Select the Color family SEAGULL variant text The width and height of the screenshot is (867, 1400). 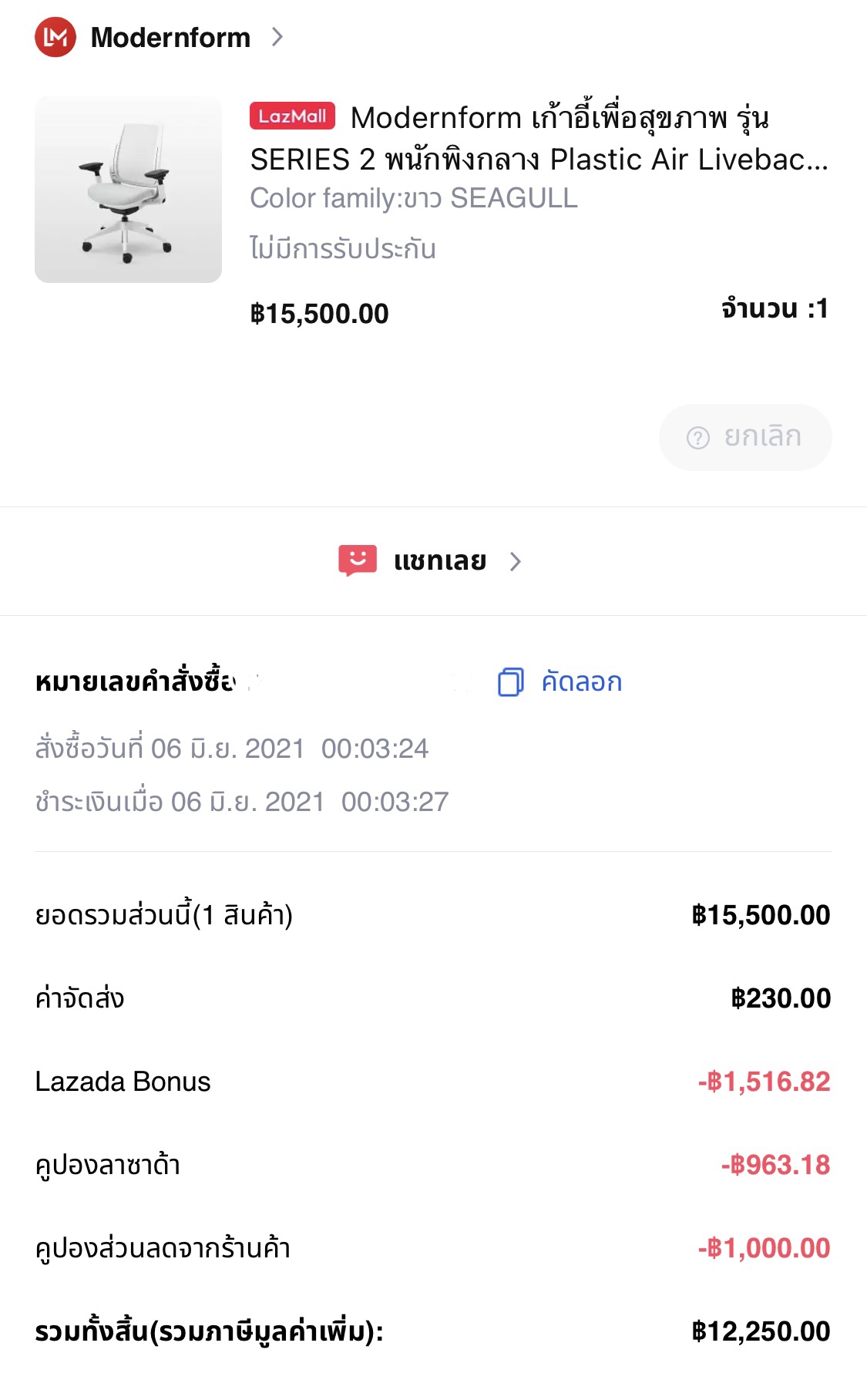414,198
